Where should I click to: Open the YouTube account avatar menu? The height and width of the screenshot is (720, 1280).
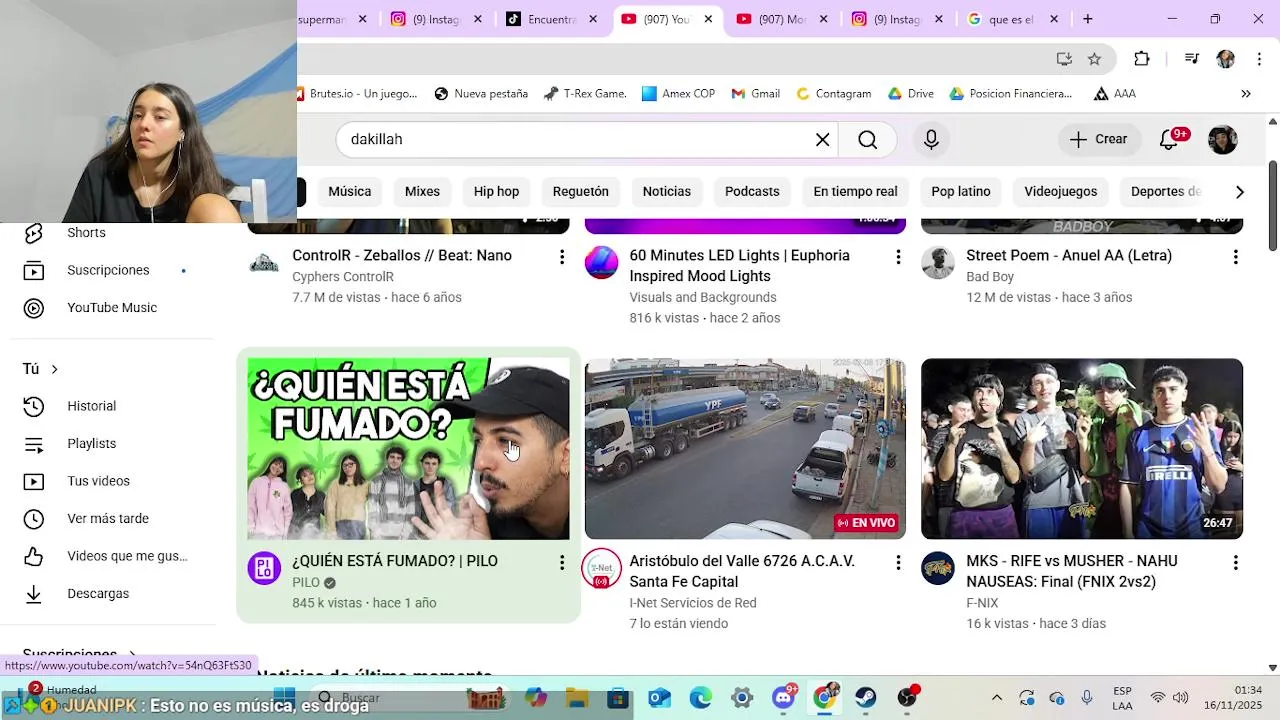coord(1222,139)
